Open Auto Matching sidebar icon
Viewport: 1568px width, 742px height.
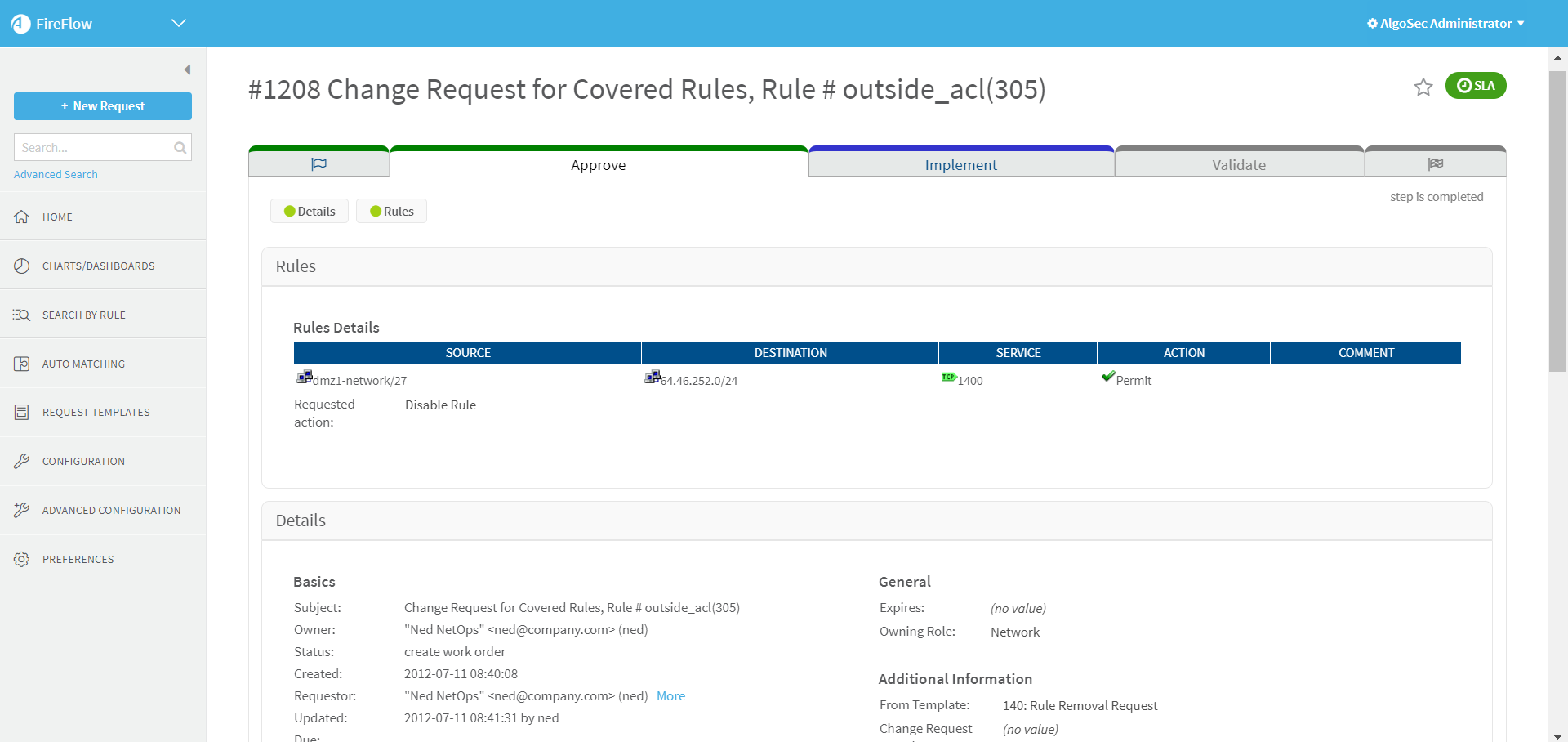pos(22,364)
